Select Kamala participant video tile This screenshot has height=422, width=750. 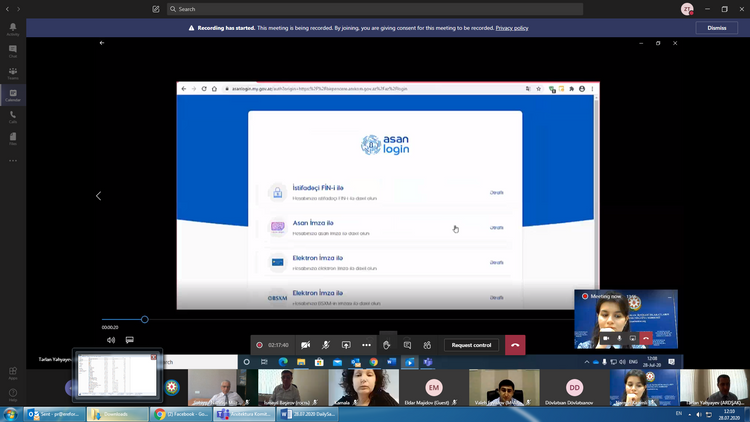point(364,388)
